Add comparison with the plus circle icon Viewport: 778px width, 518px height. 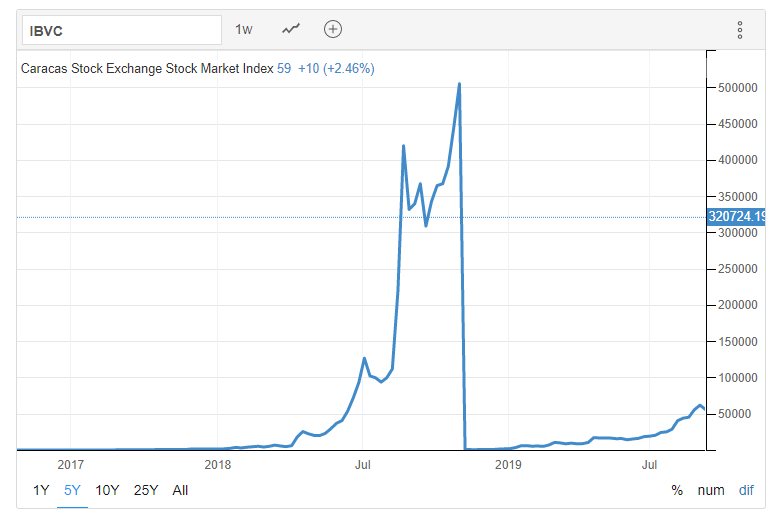[333, 29]
